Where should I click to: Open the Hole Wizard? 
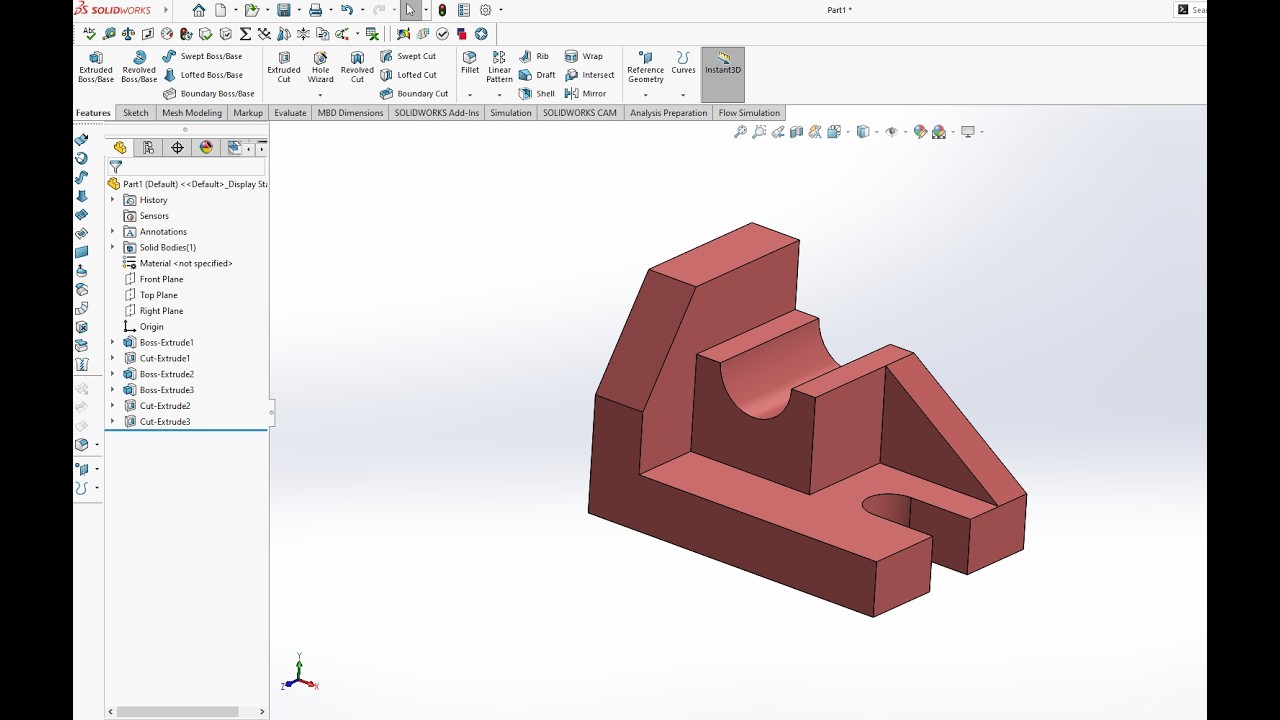pyautogui.click(x=320, y=67)
